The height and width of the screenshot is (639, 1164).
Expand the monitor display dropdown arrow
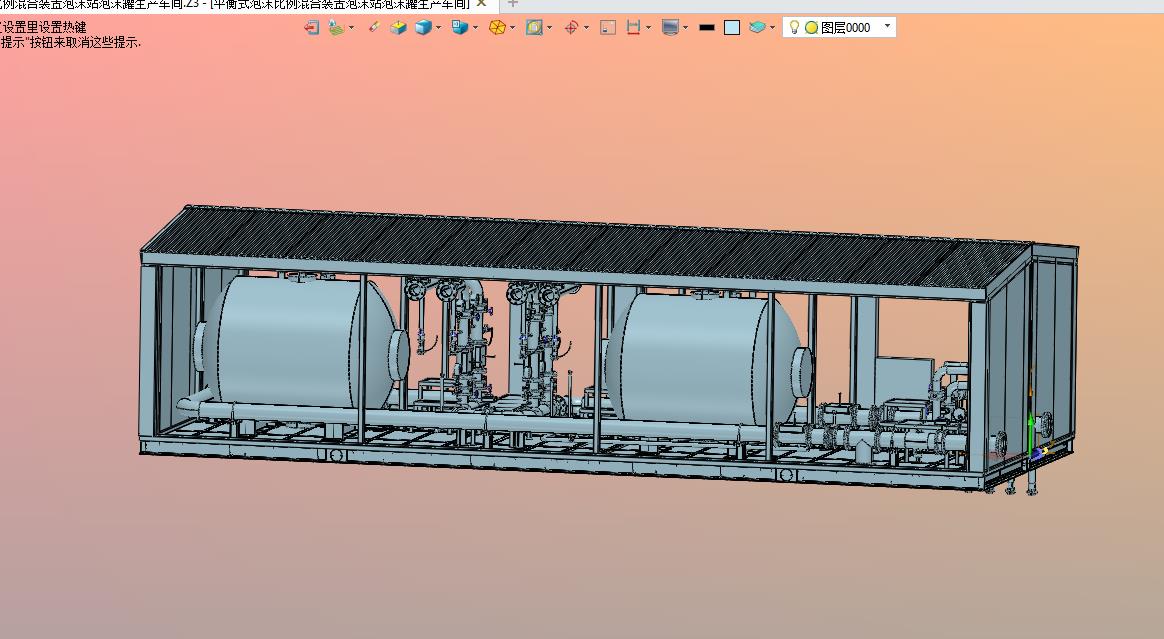tap(685, 28)
